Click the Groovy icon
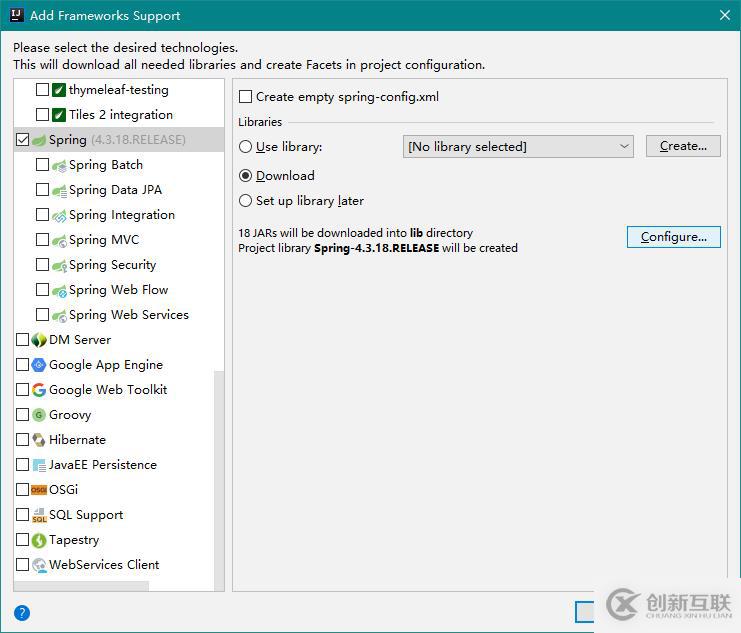This screenshot has width=741, height=633. tap(39, 415)
